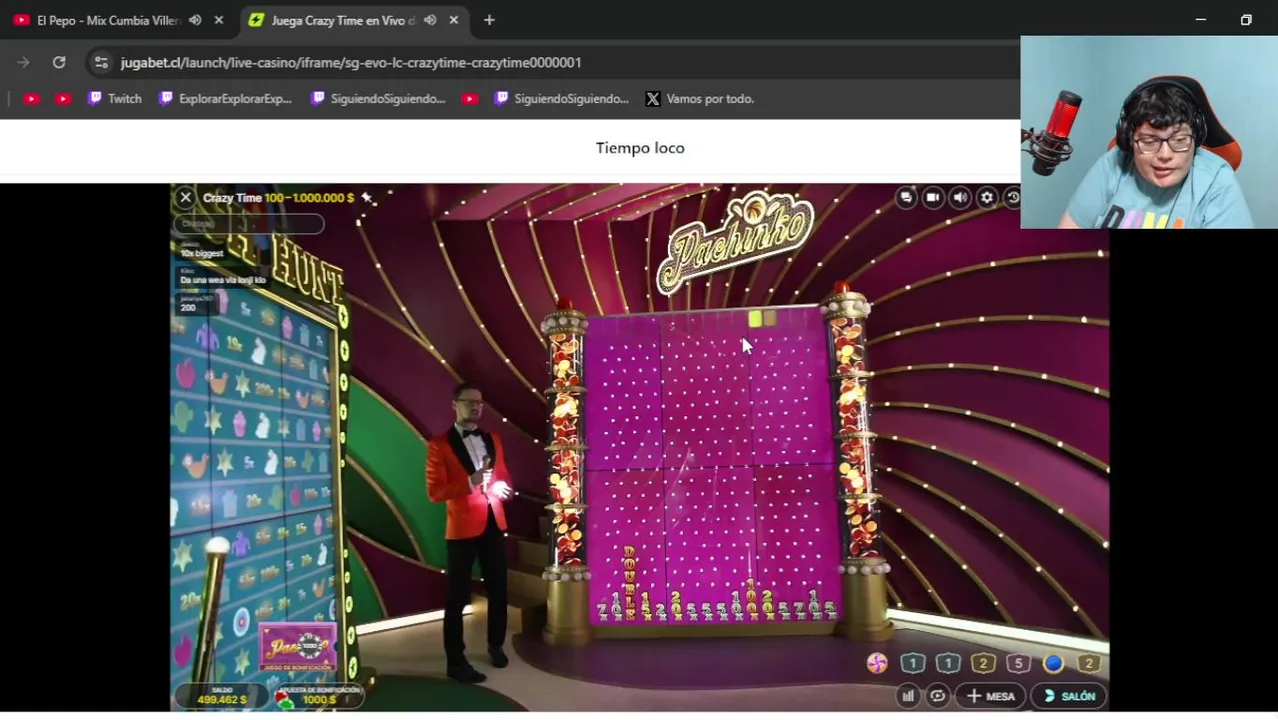This screenshot has width=1278, height=720.
Task: Click the Pachinko candy result icon
Action: point(877,663)
